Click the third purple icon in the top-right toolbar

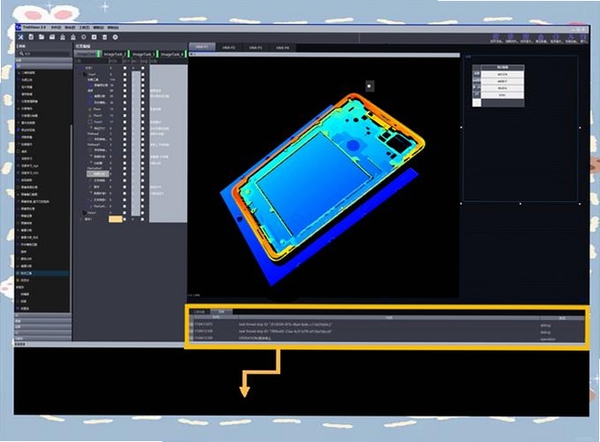click(525, 37)
